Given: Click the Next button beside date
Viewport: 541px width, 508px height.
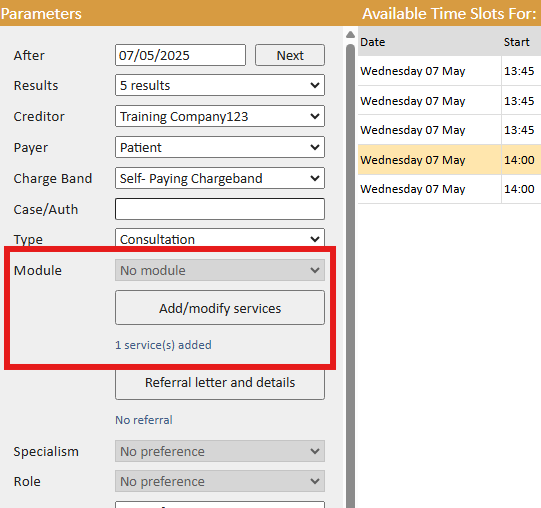Looking at the screenshot, I should [x=289, y=55].
